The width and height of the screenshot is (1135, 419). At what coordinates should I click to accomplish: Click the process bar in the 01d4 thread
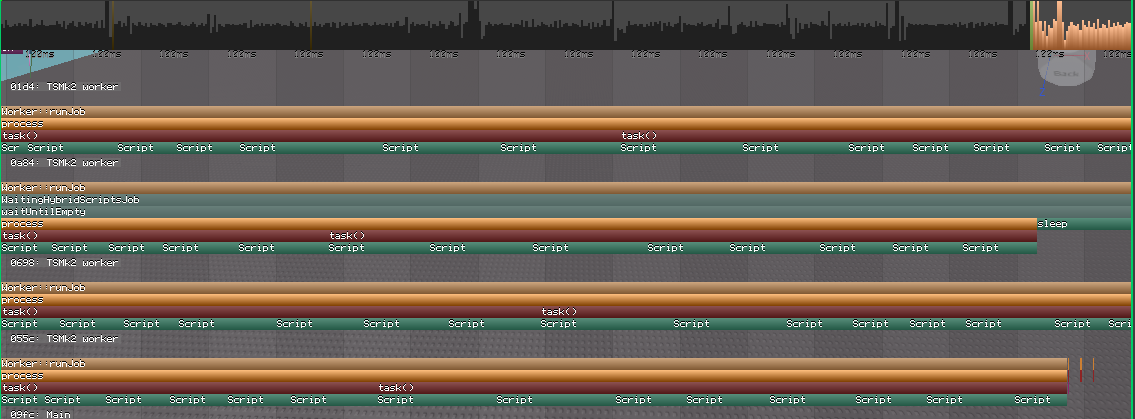[x=565, y=124]
